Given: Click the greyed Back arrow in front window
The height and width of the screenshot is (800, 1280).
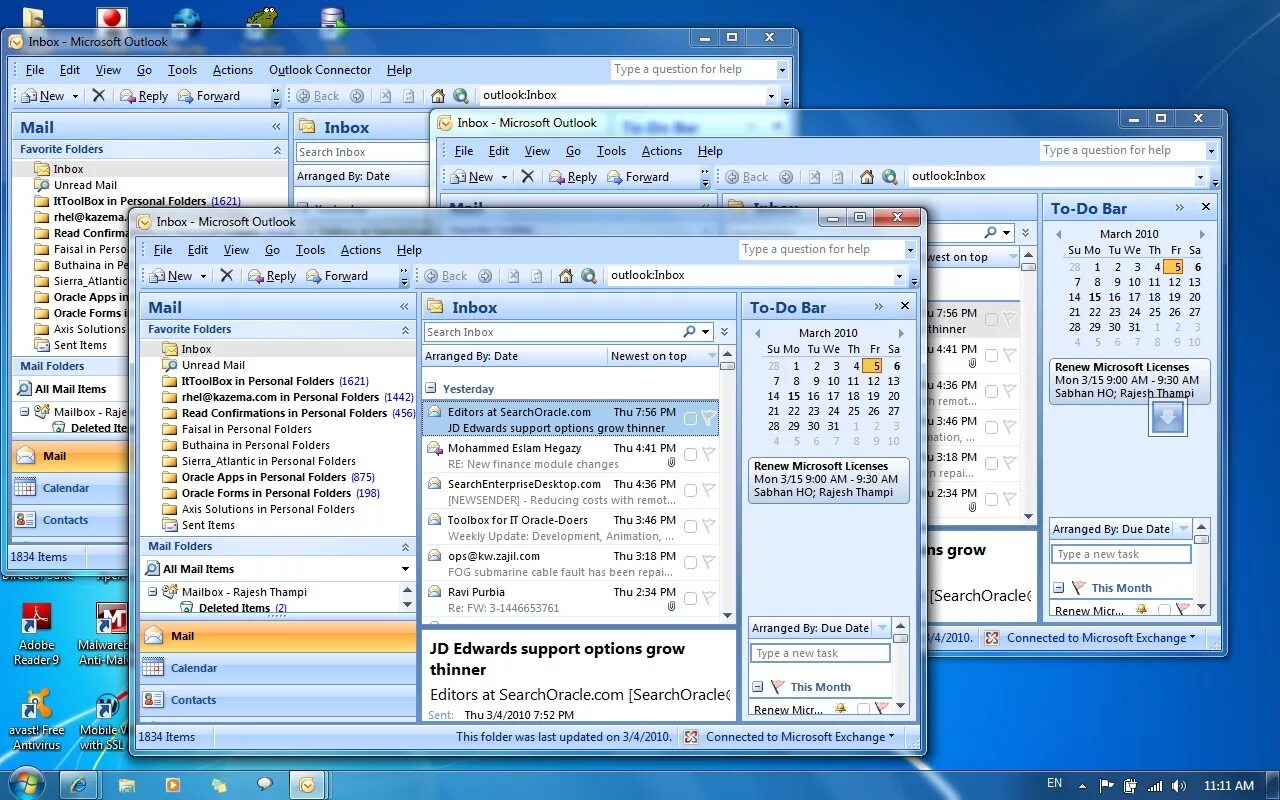Looking at the screenshot, I should (446, 276).
